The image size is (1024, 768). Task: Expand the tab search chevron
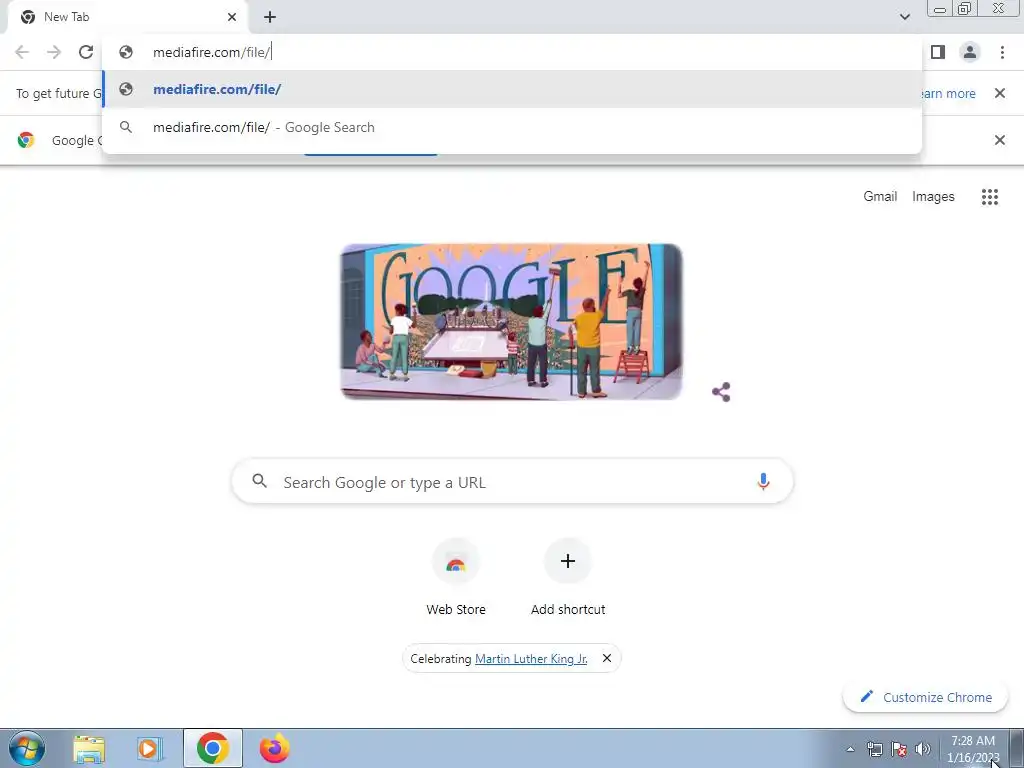click(904, 17)
